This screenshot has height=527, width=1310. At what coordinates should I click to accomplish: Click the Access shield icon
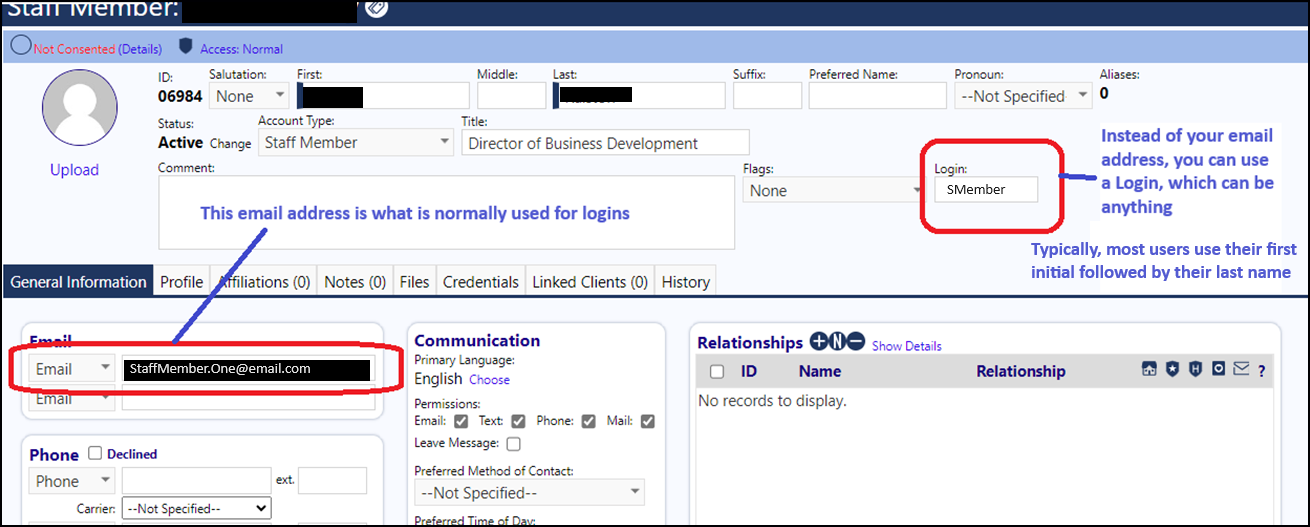pyautogui.click(x=185, y=46)
